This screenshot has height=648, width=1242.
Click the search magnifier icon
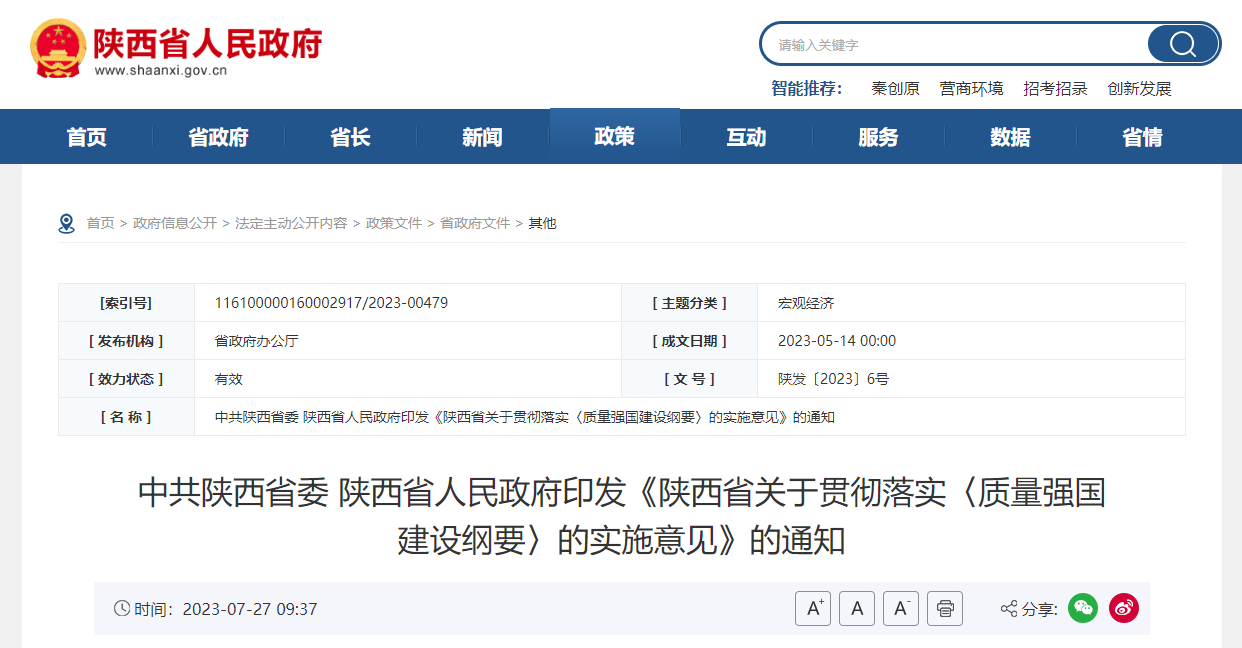[x=1182, y=43]
